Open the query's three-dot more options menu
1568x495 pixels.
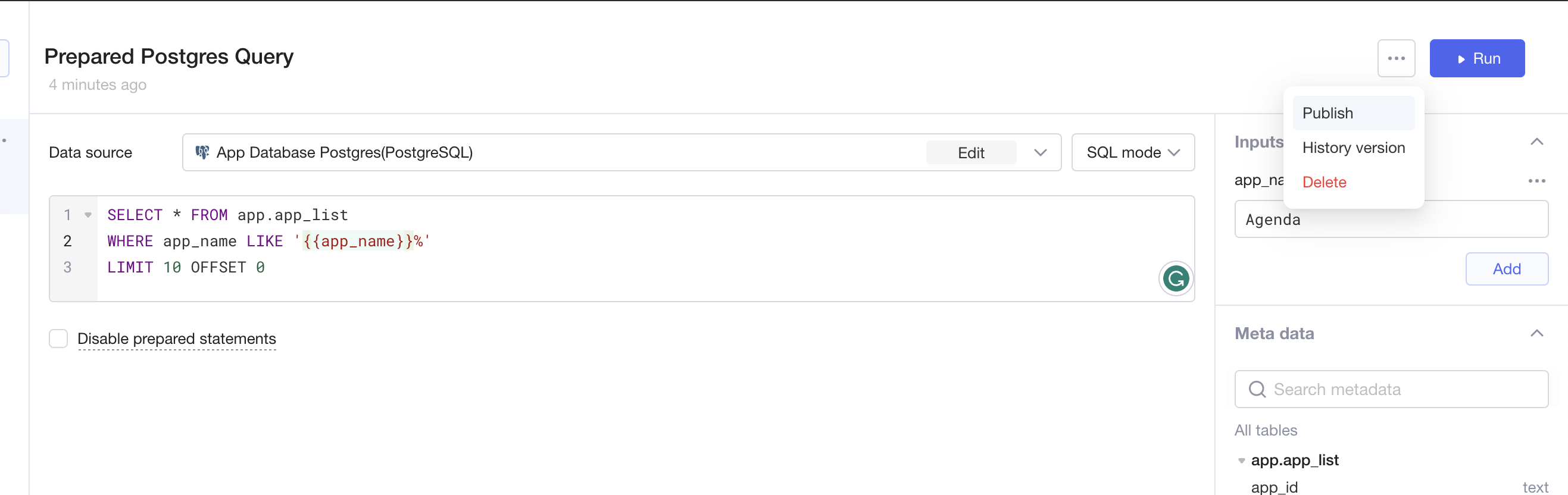click(1396, 58)
